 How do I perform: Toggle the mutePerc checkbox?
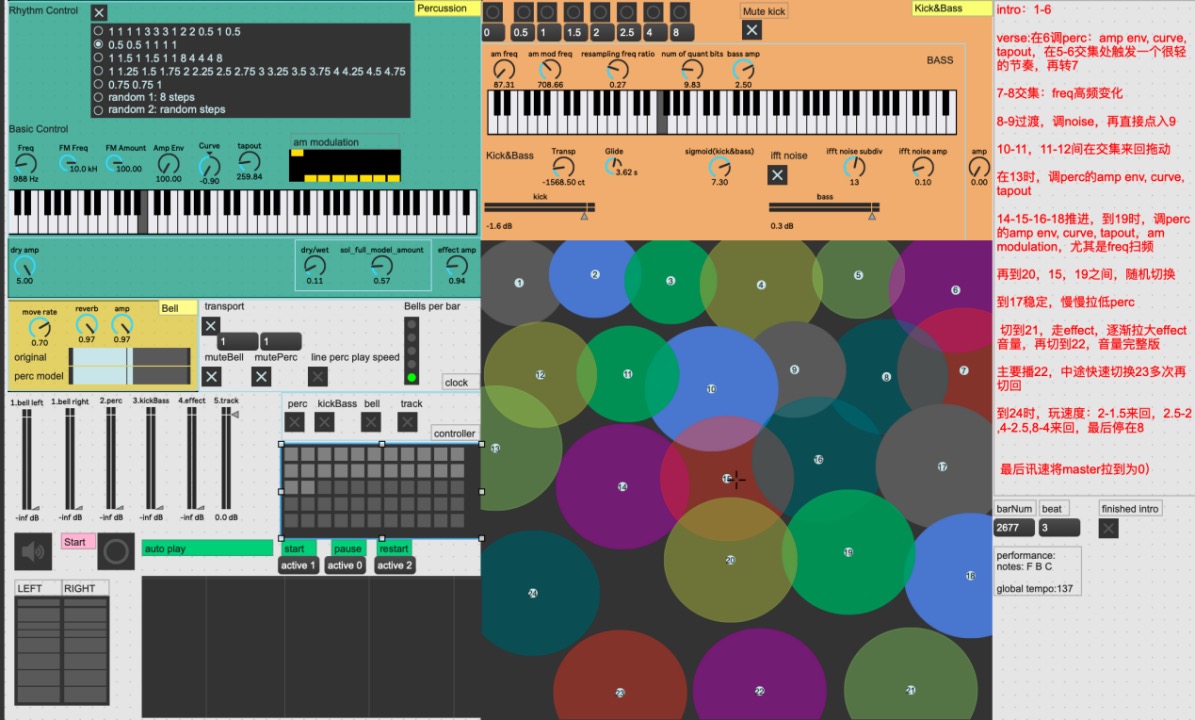pos(261,376)
